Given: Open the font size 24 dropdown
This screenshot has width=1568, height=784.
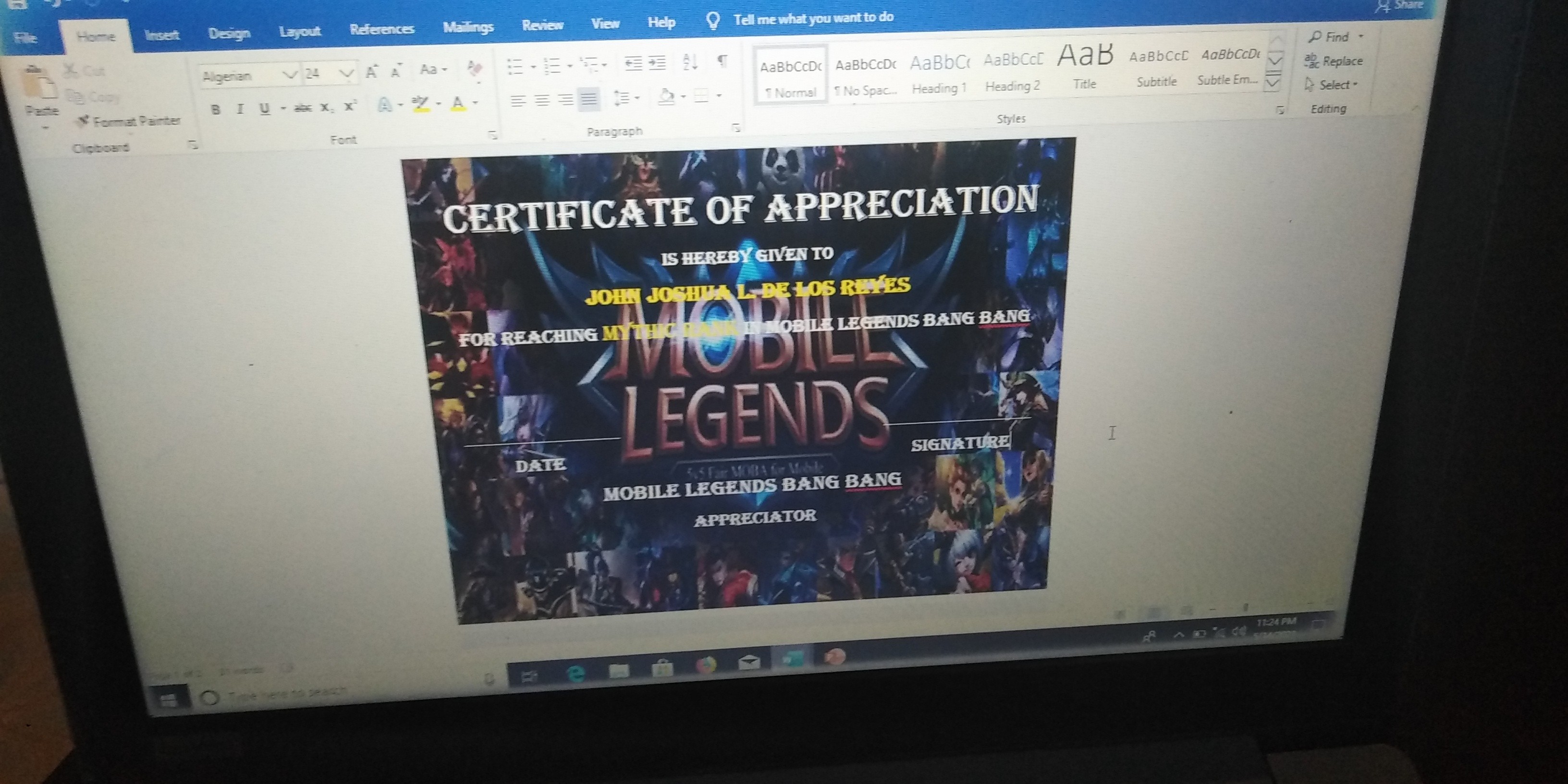Looking at the screenshot, I should coord(346,73).
